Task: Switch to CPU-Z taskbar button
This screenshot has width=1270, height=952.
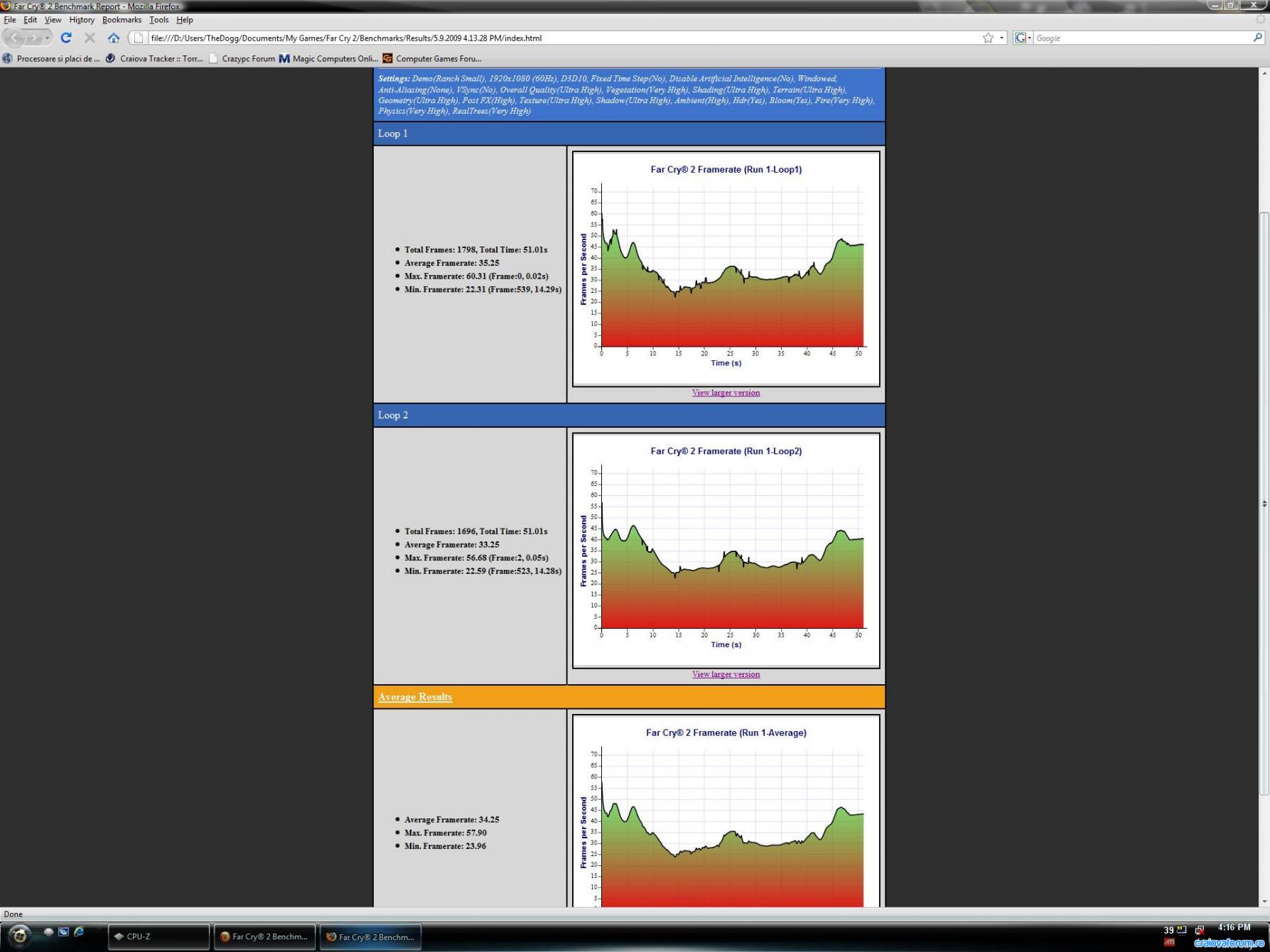Action: click(x=158, y=936)
